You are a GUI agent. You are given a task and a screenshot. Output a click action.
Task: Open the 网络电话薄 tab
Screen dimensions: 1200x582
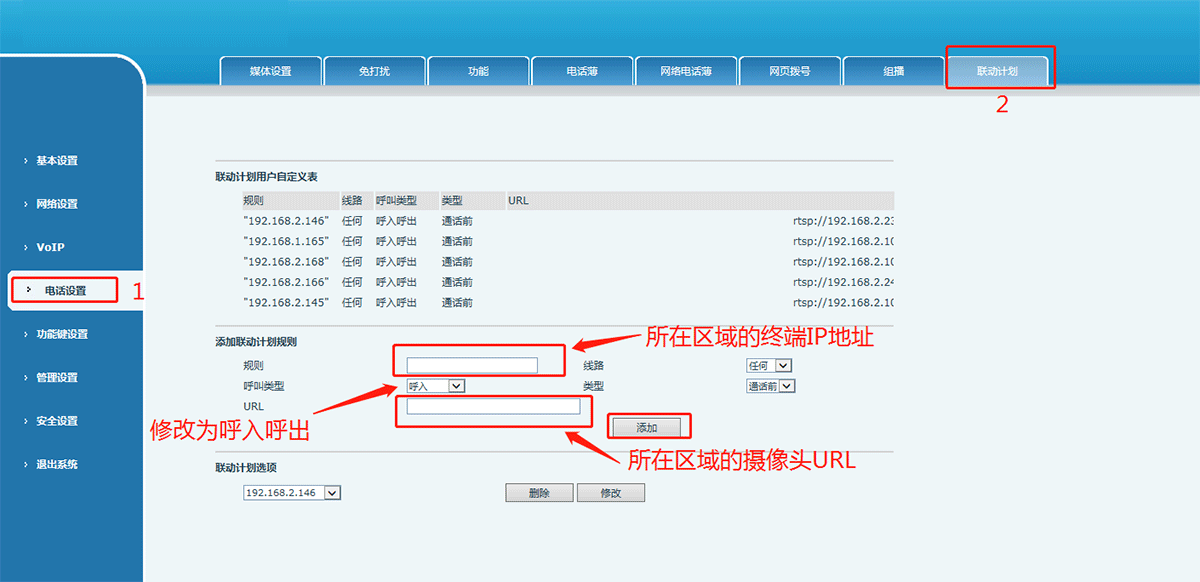[686, 70]
